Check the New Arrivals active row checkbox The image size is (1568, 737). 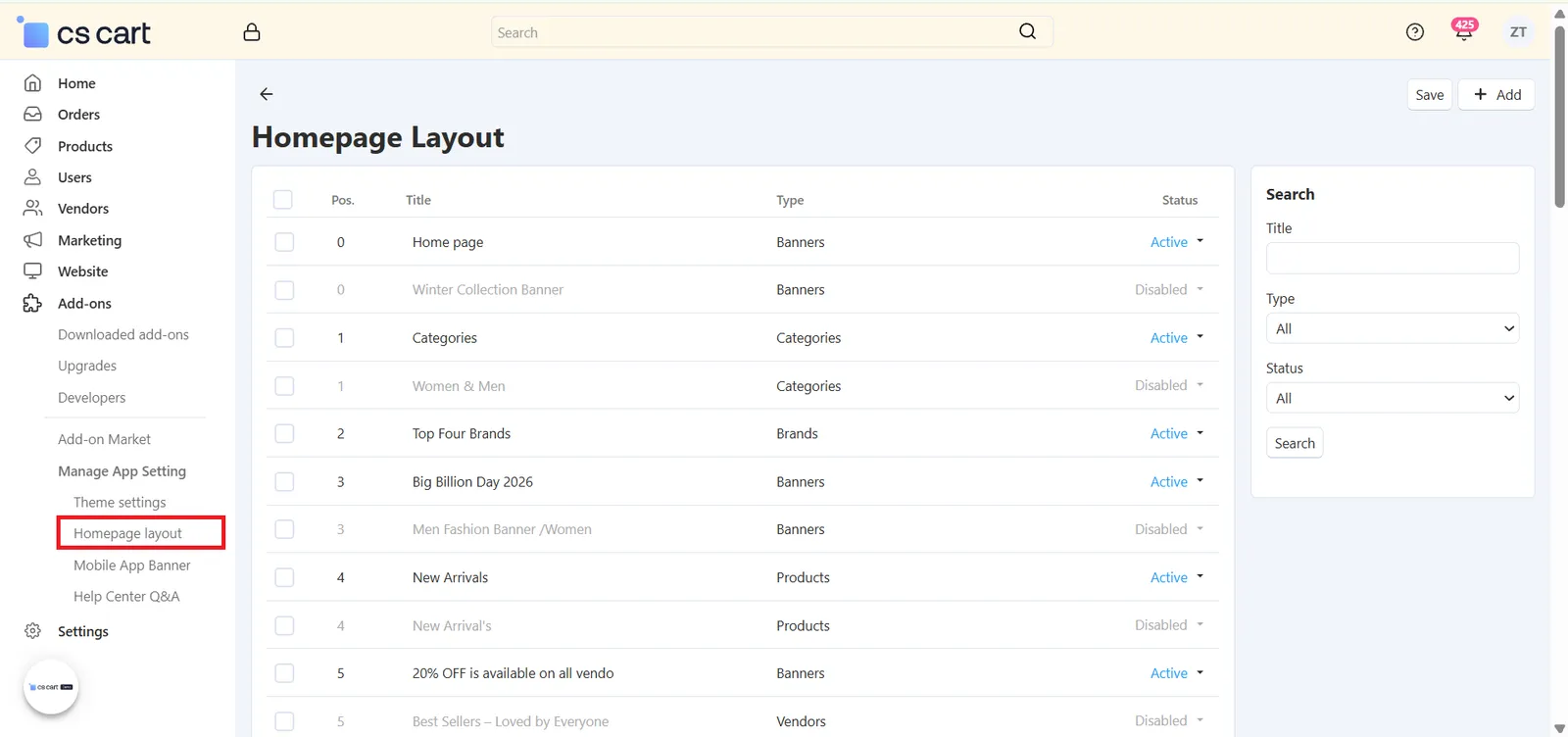click(284, 577)
